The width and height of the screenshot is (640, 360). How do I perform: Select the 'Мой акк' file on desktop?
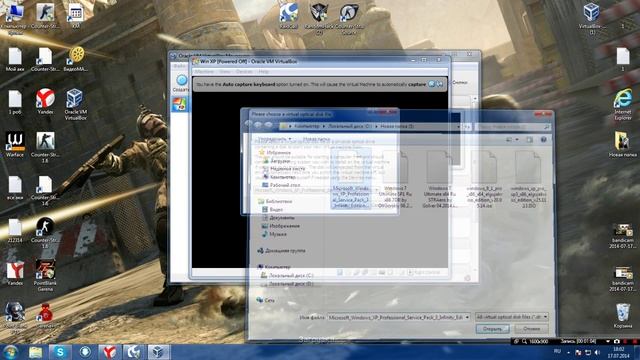15,59
